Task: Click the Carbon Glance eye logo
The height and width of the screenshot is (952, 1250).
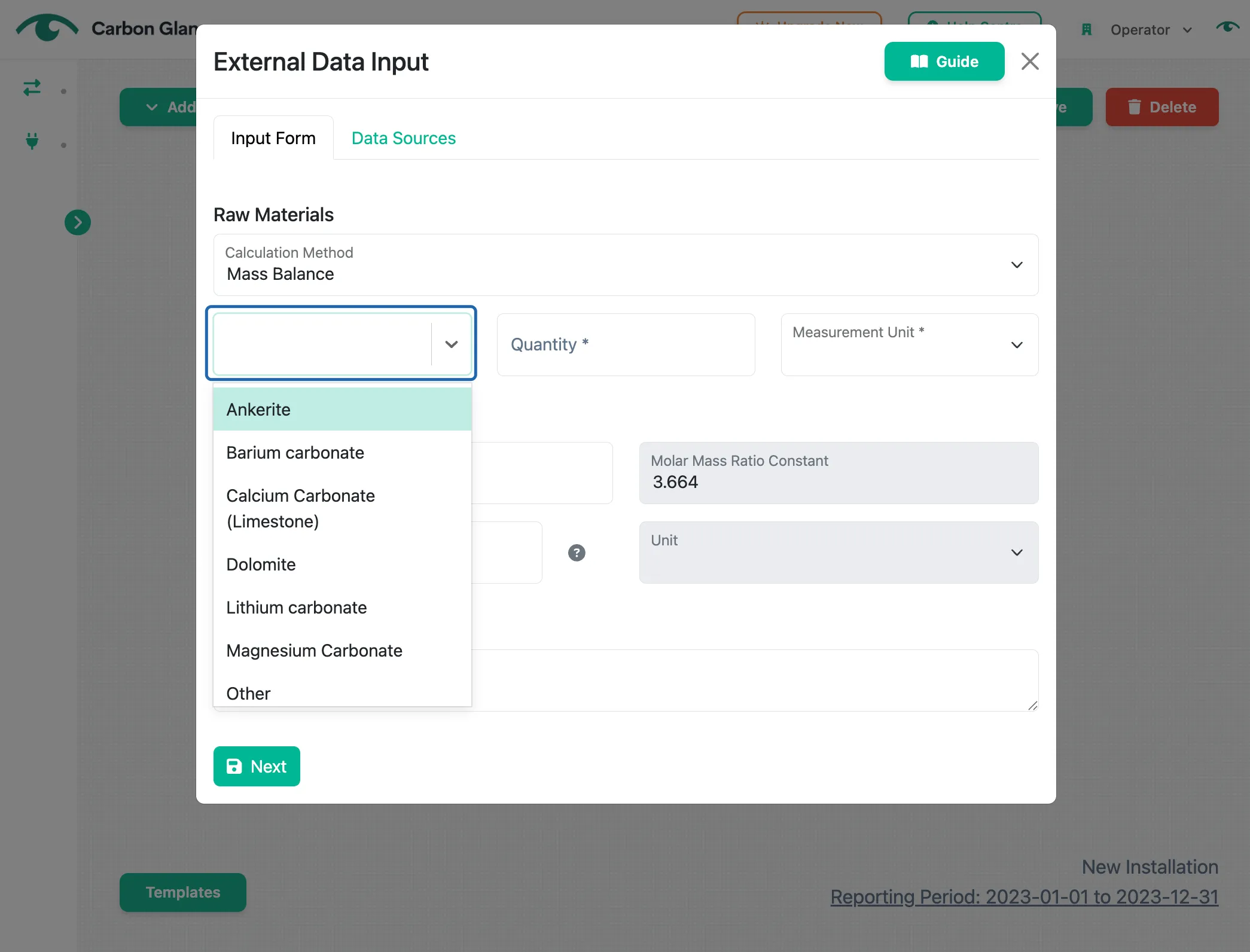Action: [x=47, y=28]
